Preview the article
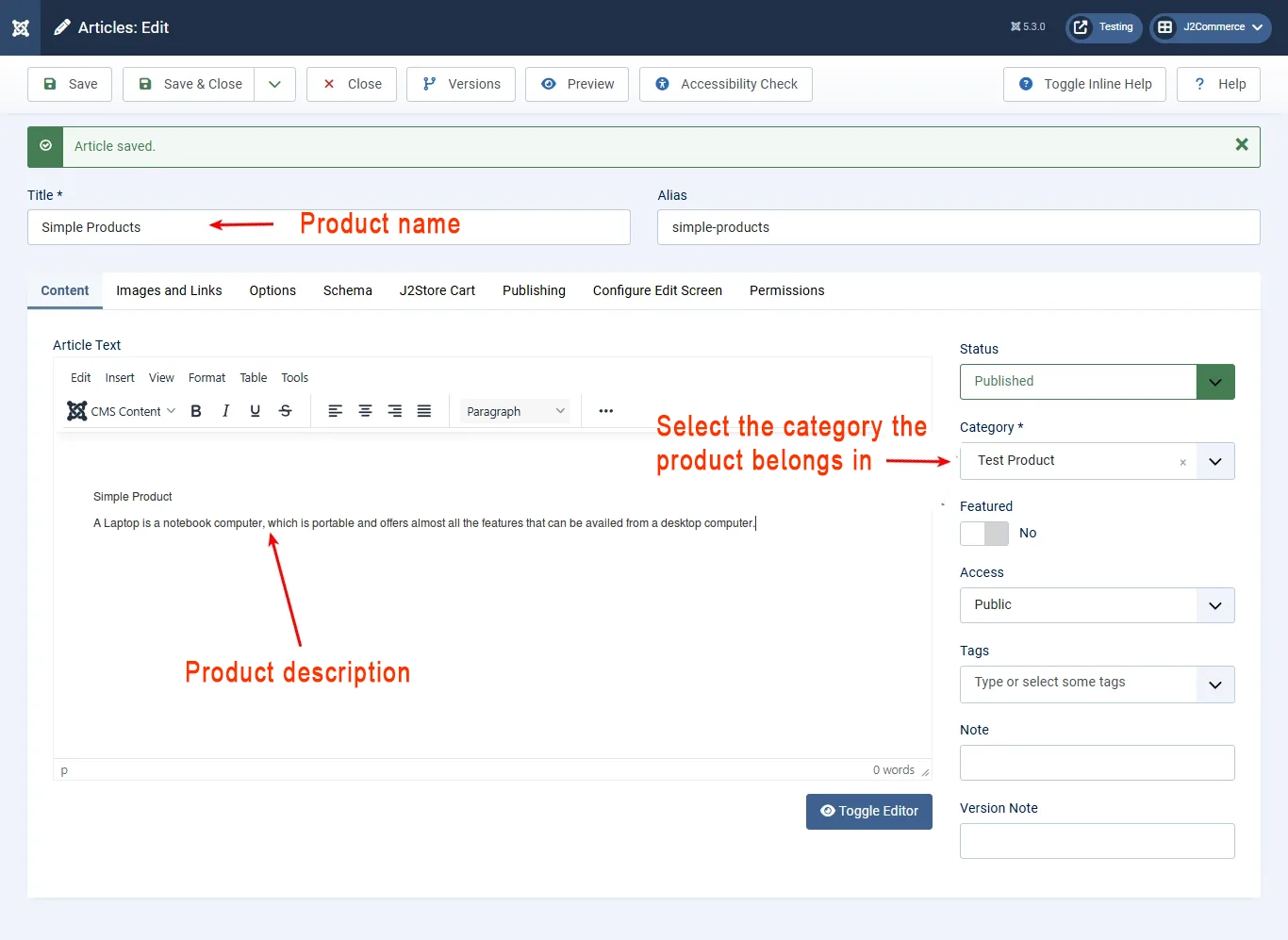Screen dimensions: 1288x940 pyautogui.click(x=577, y=84)
